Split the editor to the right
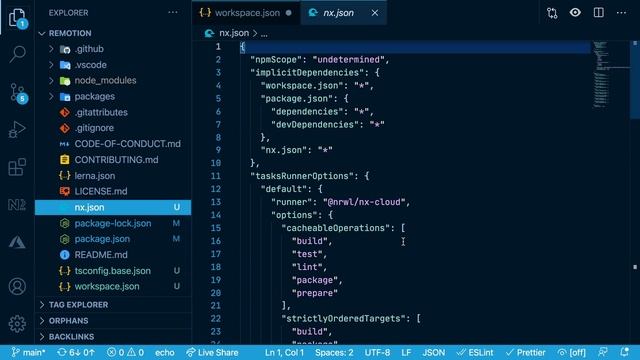 pos(598,13)
